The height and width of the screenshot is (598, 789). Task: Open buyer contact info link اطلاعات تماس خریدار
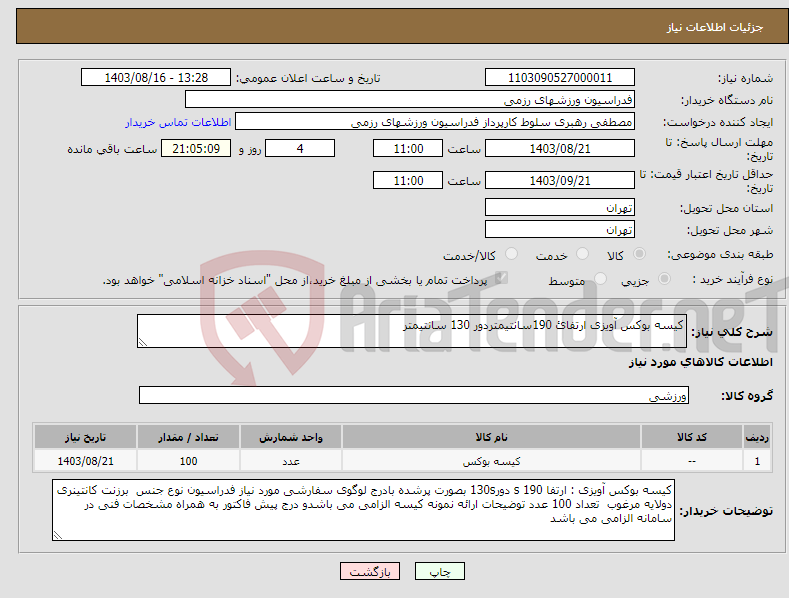(x=178, y=122)
